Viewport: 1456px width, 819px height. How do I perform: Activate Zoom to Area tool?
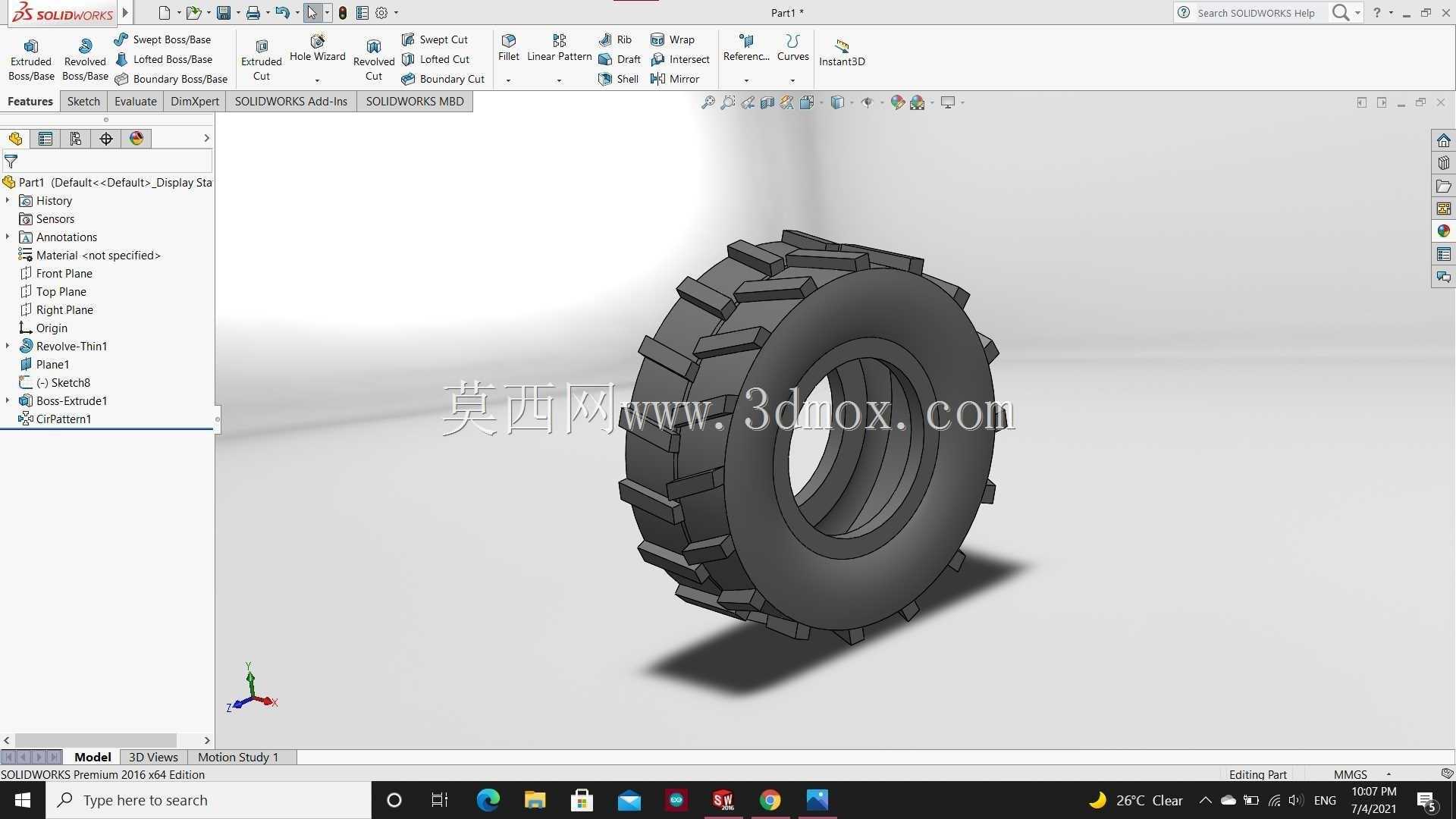point(728,102)
